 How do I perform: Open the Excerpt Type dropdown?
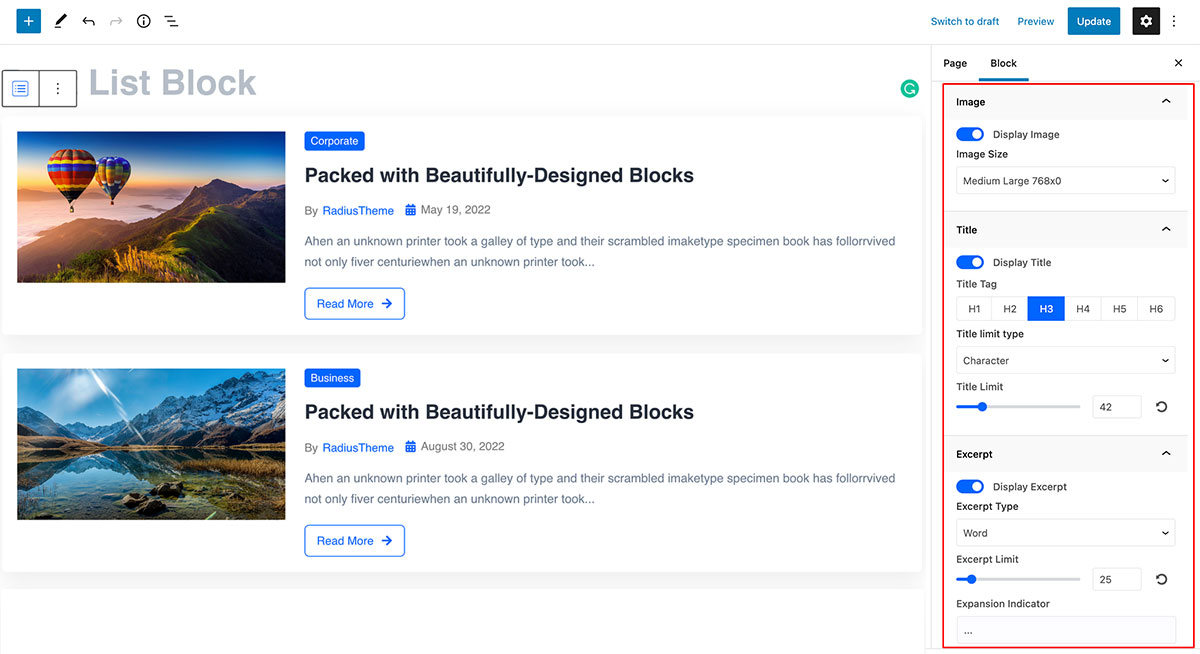[x=1065, y=533]
